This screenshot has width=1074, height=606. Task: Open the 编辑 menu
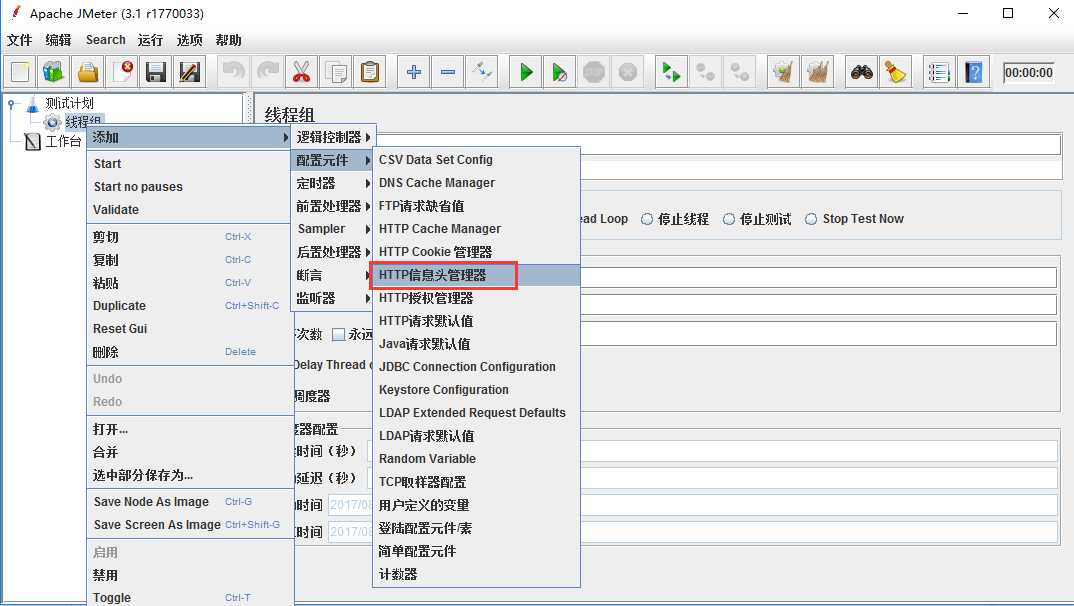pyautogui.click(x=58, y=40)
